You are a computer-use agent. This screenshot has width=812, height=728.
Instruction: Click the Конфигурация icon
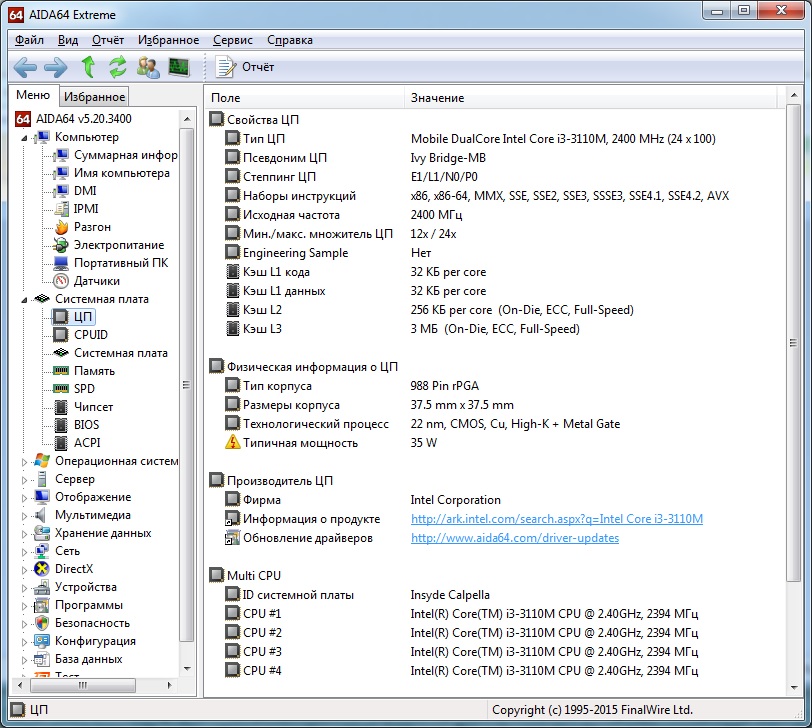pos(41,642)
